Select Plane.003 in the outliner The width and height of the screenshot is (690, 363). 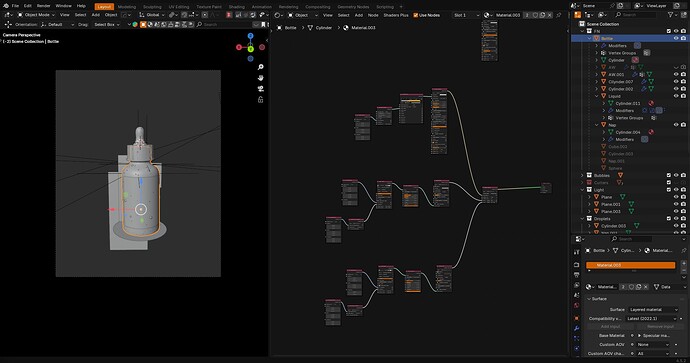pyautogui.click(x=611, y=212)
